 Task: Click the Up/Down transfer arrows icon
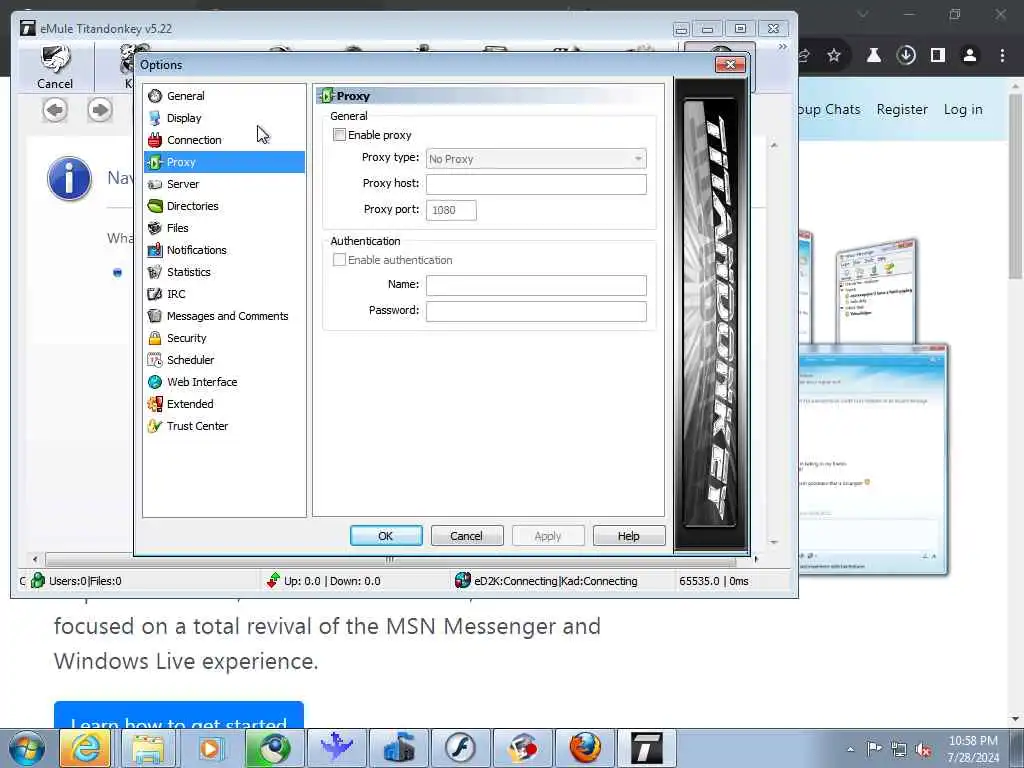tap(273, 581)
